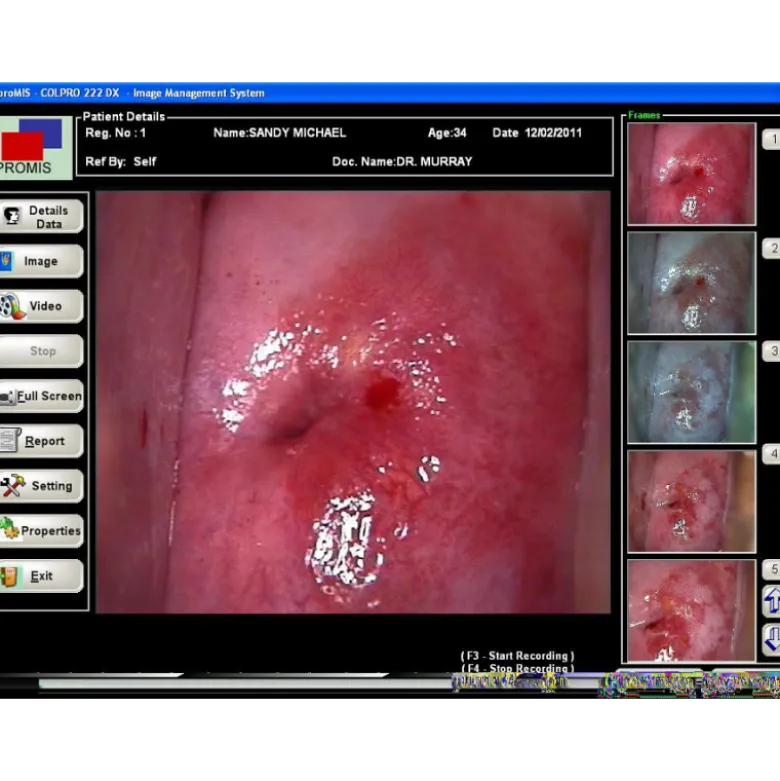Open the Report button
Viewport: 780px width, 781px height.
point(41,441)
